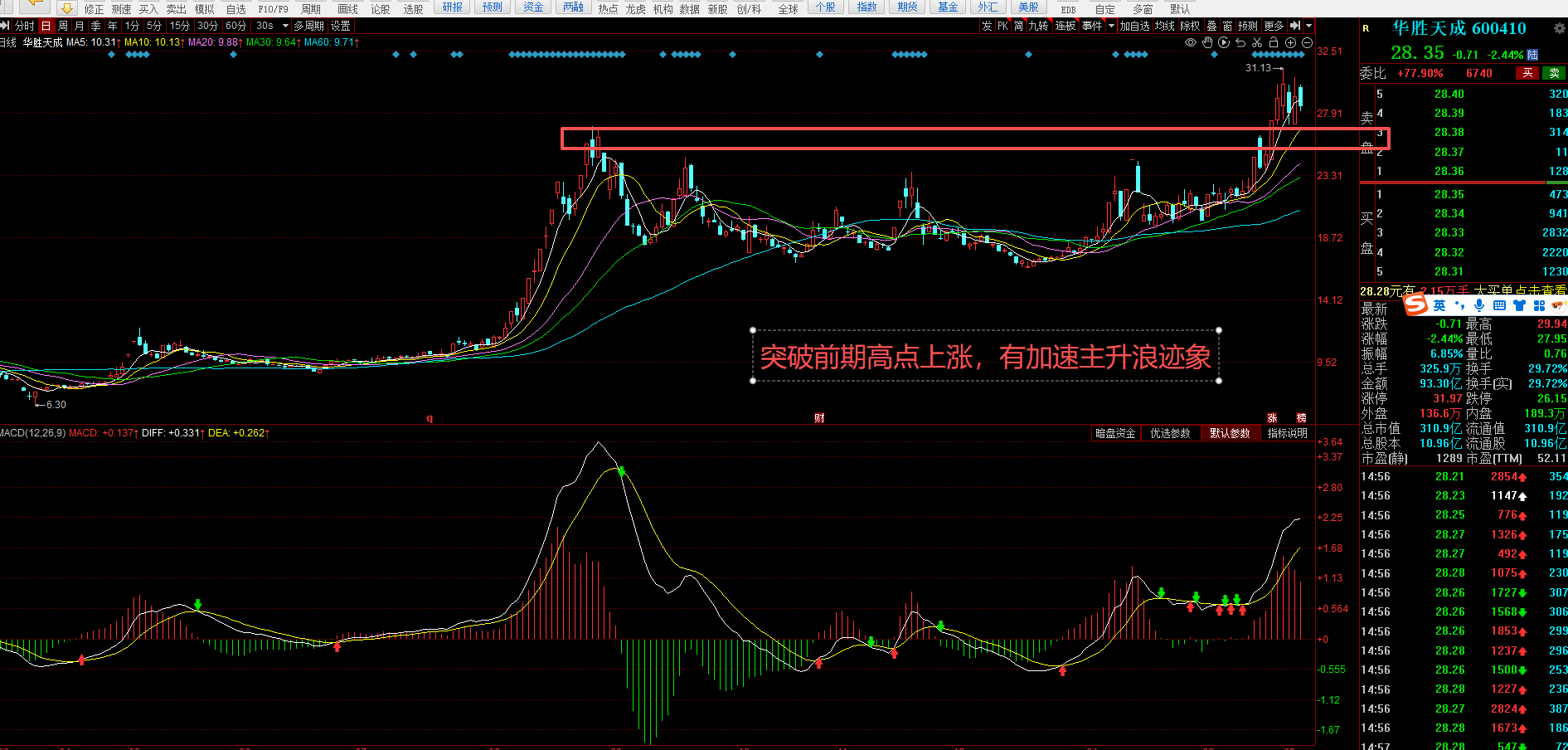Click the Sogou input method S logo
The image size is (1568, 750).
[1415, 305]
